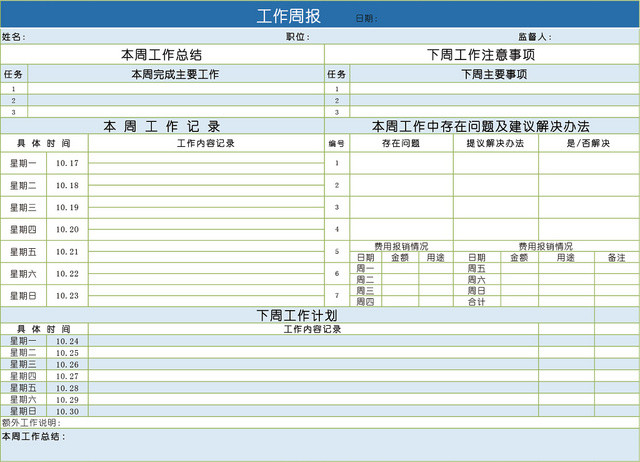Select the 周日 expense row label
Screen dimensions: 640x462
pos(476,291)
